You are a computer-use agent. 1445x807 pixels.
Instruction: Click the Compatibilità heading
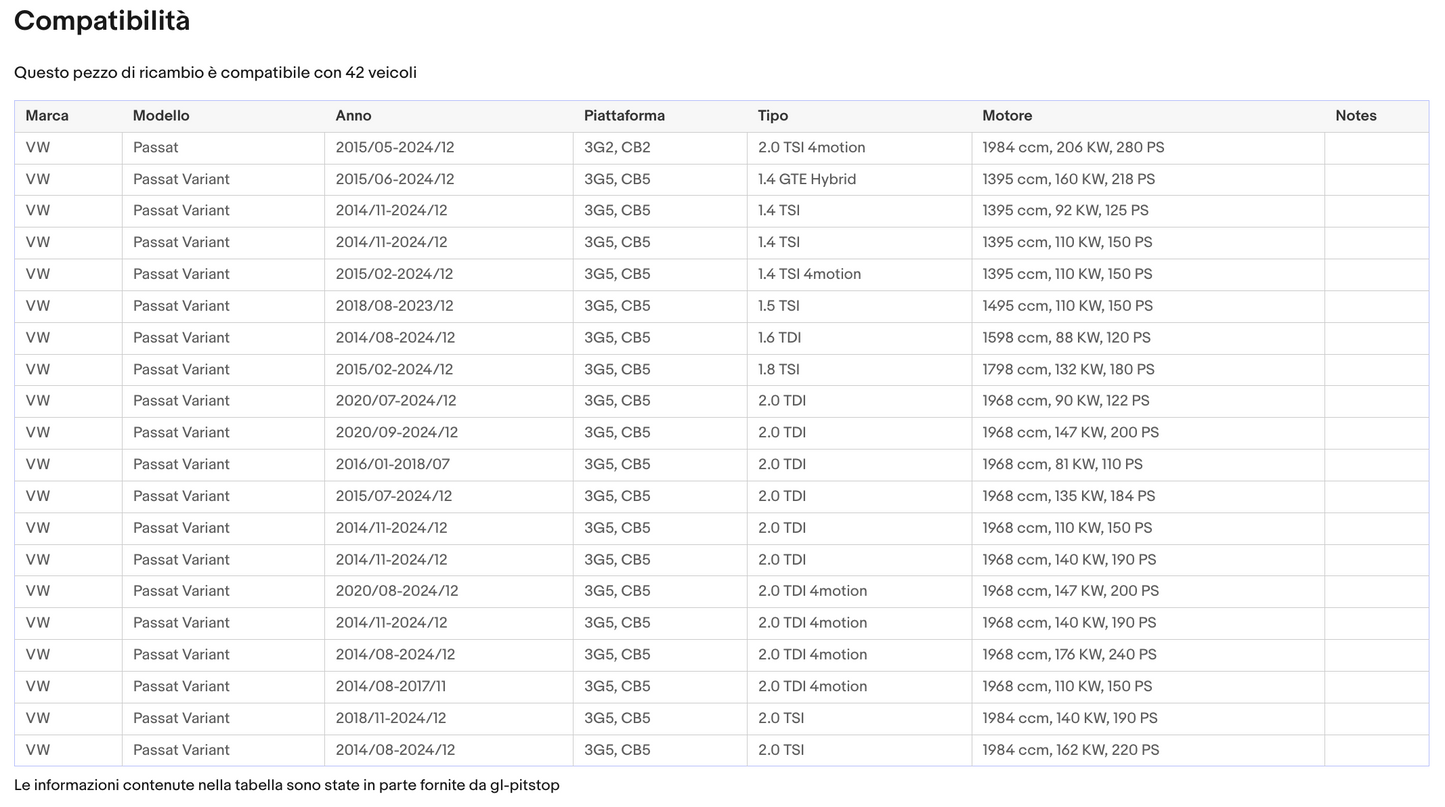102,21
